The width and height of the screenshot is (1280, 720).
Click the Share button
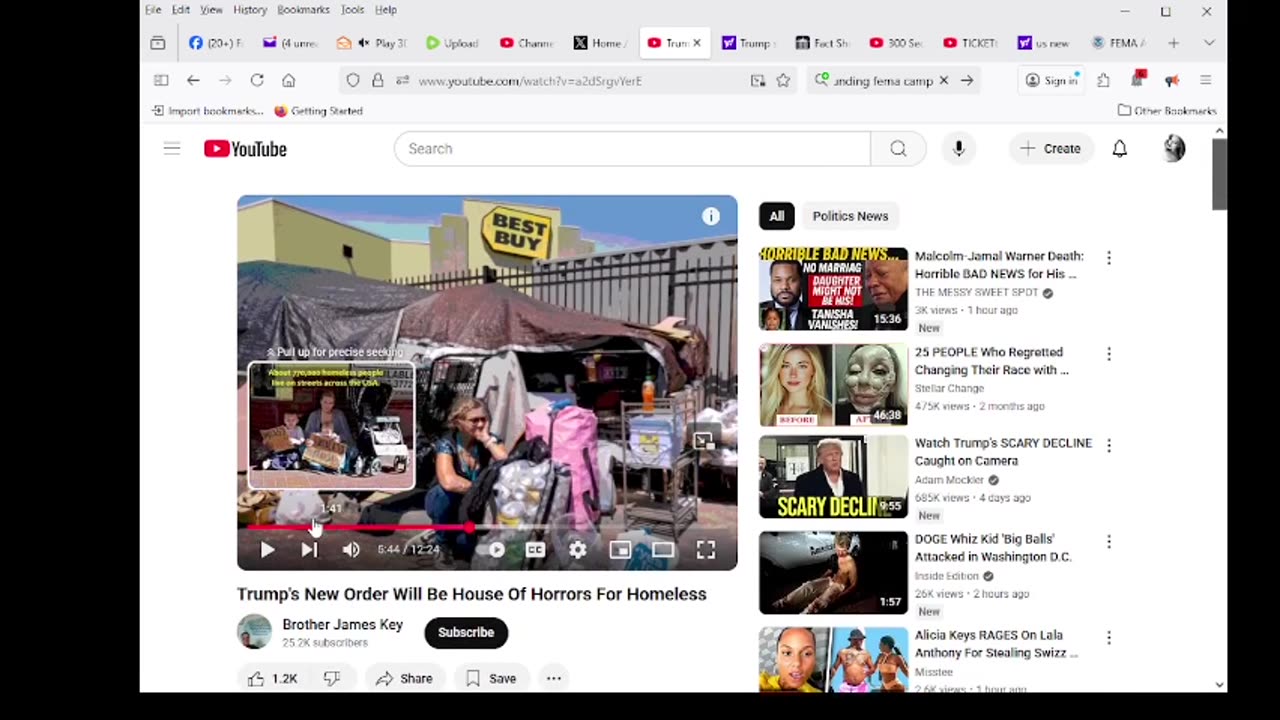pyautogui.click(x=404, y=678)
